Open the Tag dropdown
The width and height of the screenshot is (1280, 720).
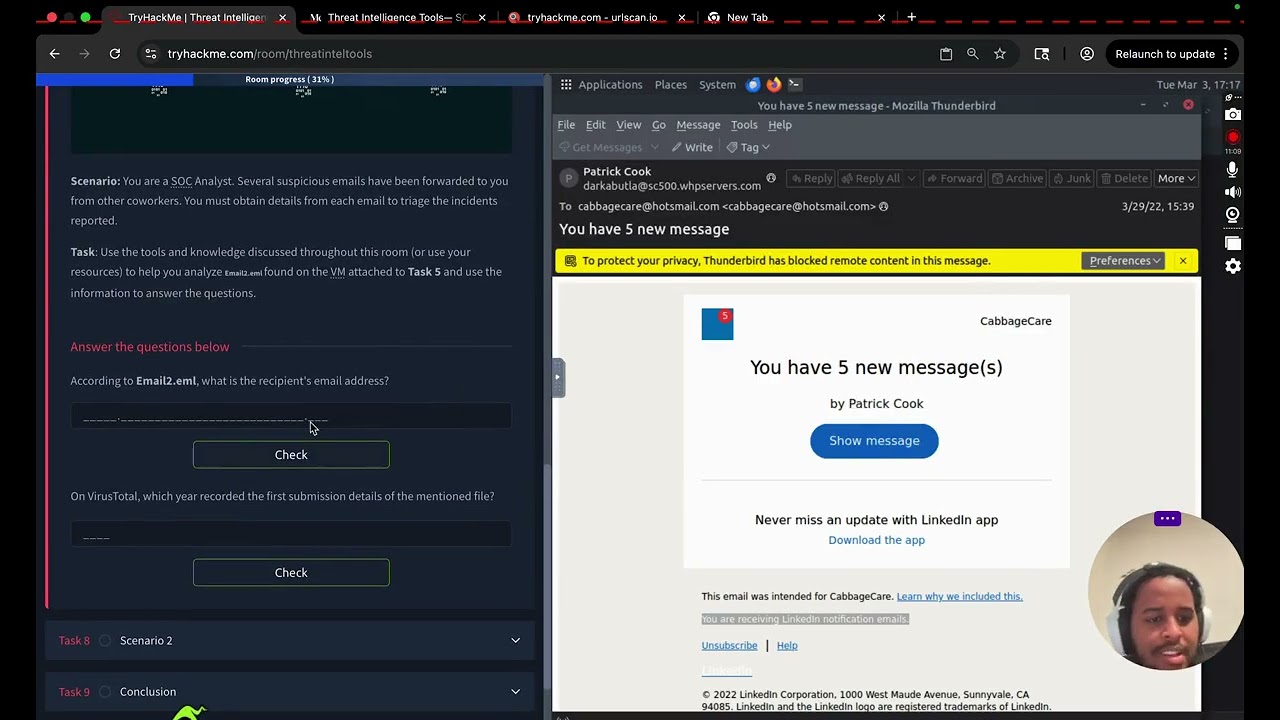pyautogui.click(x=748, y=147)
